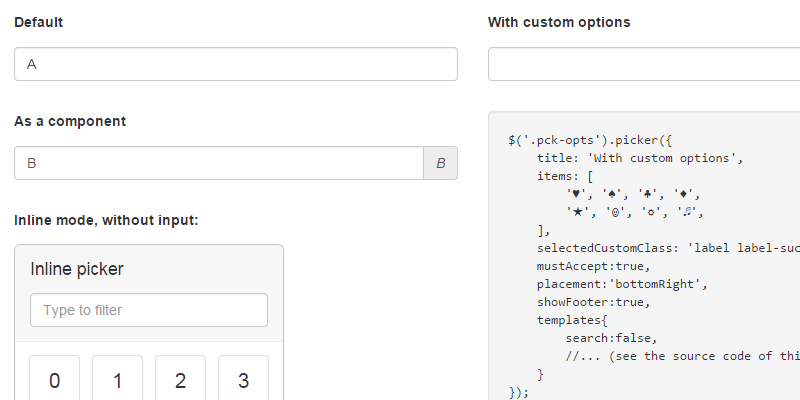Viewport: 800px width, 400px height.
Task: Click the component input containing B
Action: (219, 163)
